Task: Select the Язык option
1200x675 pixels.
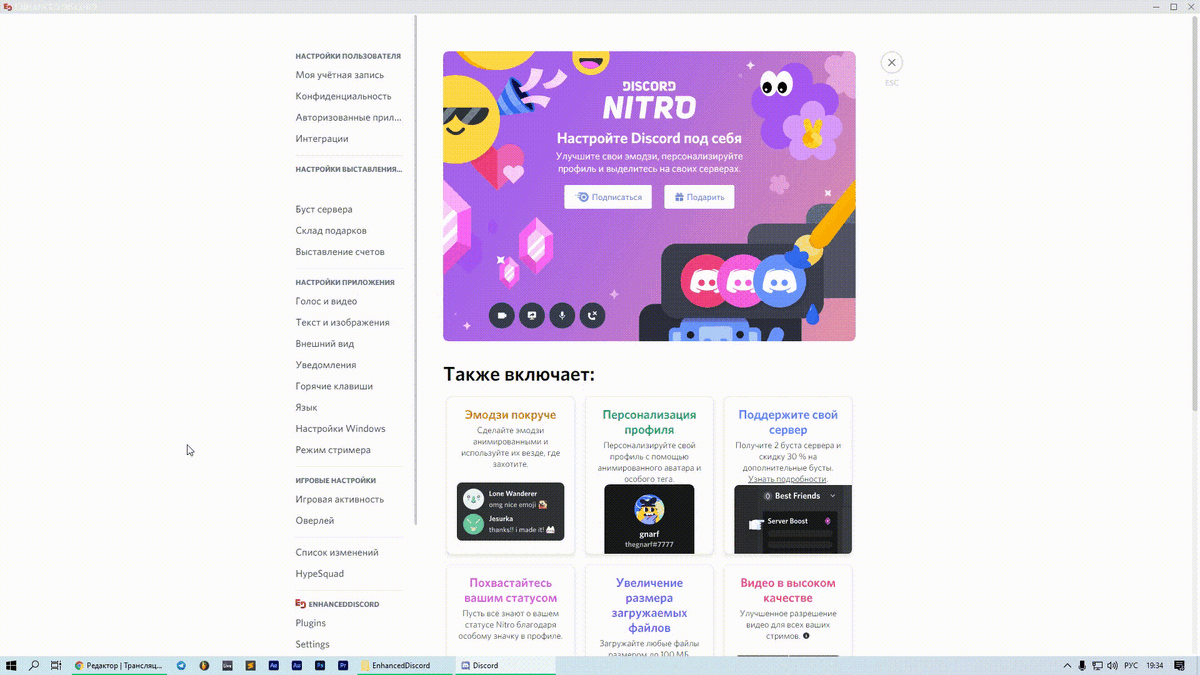Action: [306, 407]
